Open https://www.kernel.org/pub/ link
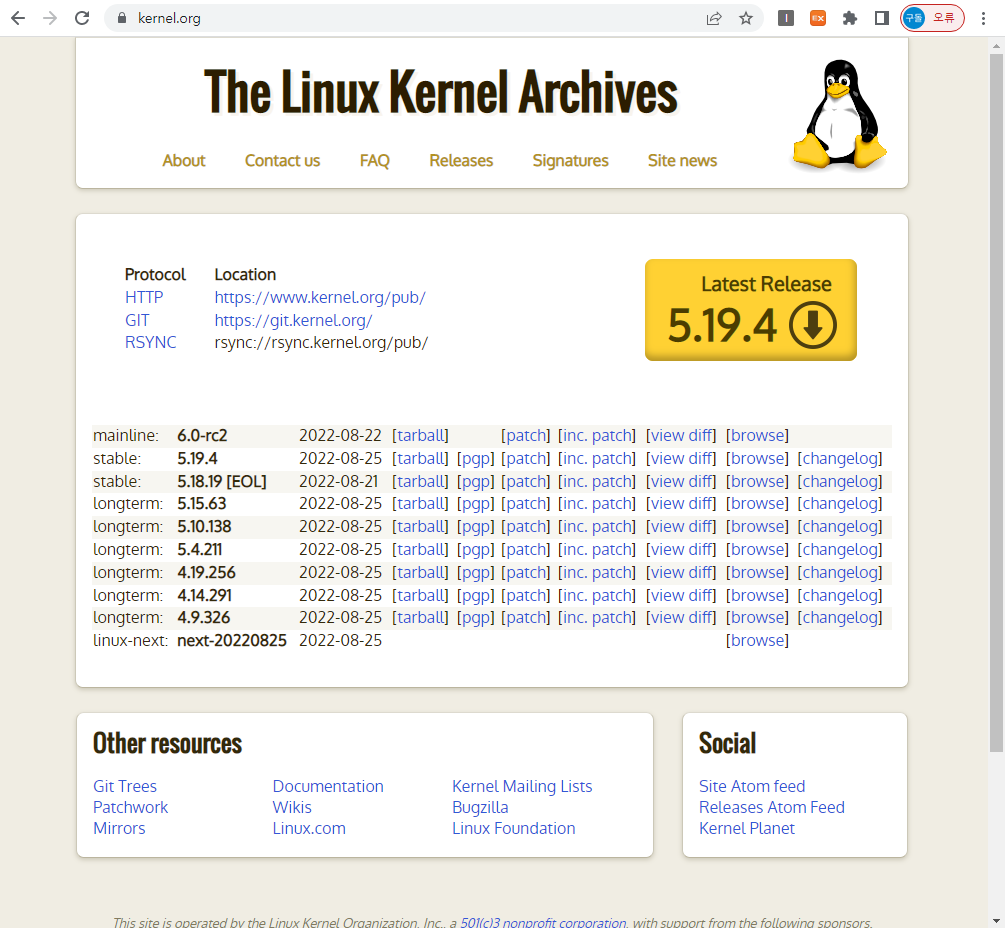Viewport: 1005px width, 928px height. pos(320,297)
